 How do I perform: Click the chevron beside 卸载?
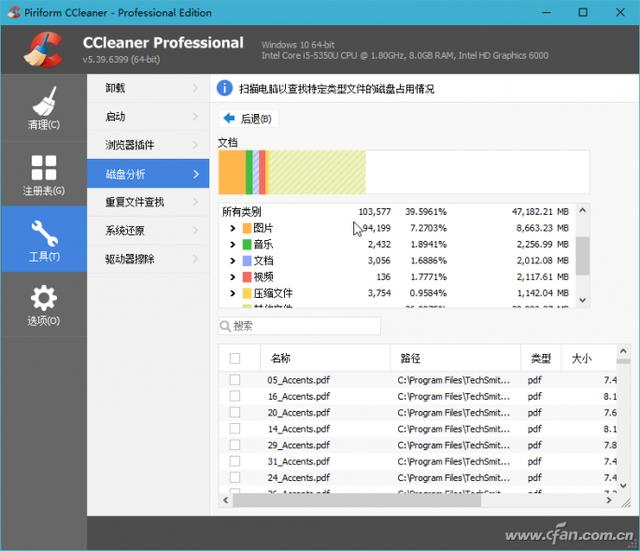196,88
